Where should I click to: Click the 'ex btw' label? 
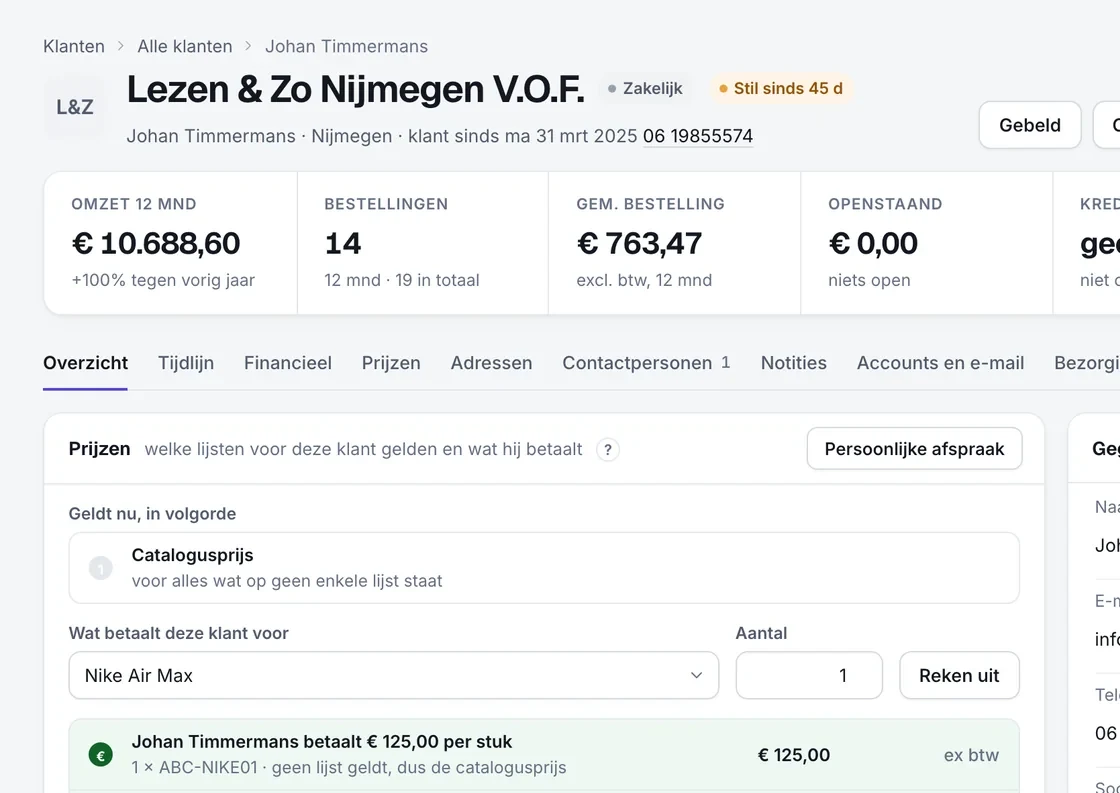point(971,755)
